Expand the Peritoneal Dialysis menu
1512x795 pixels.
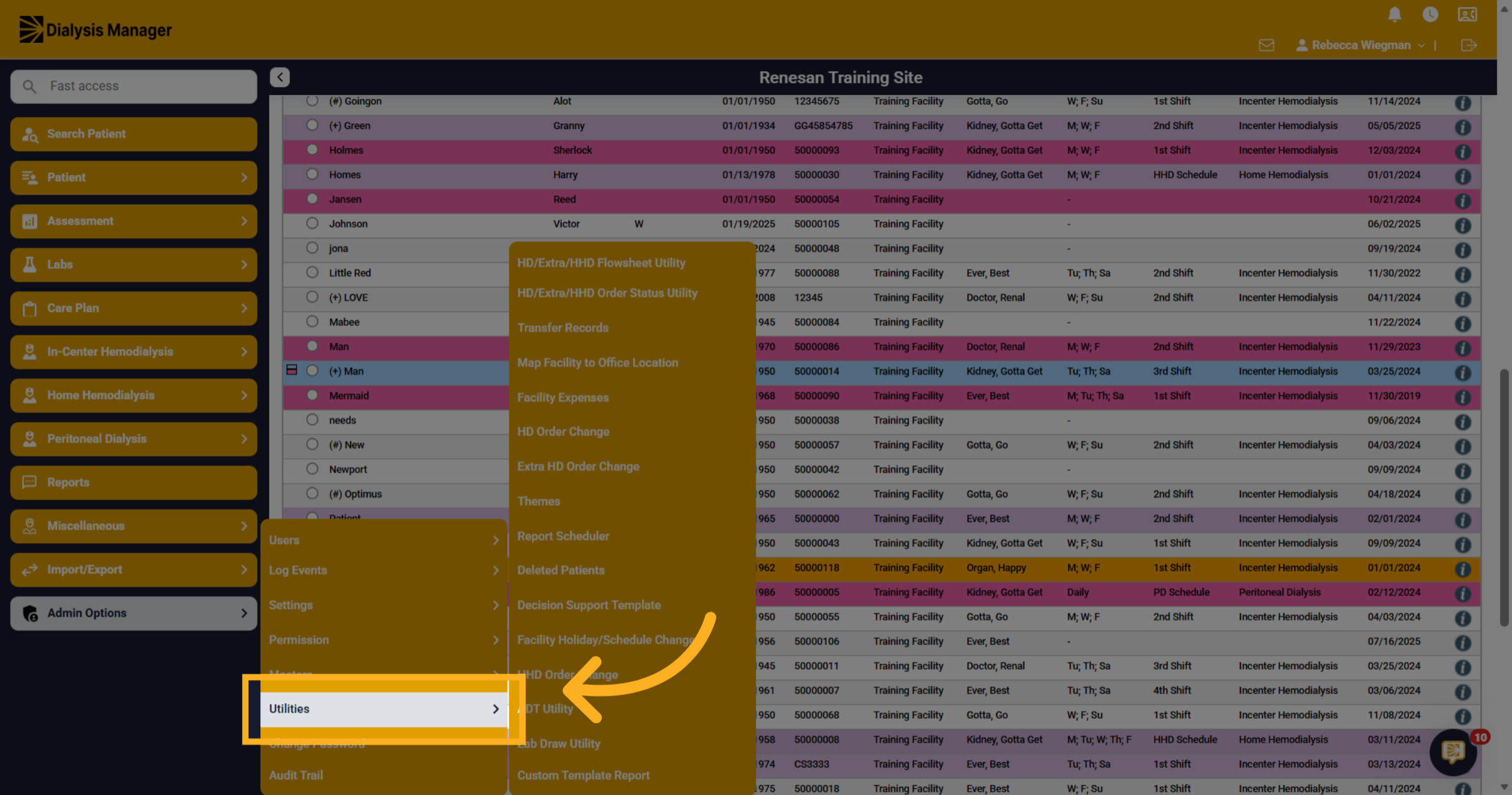pyautogui.click(x=134, y=438)
